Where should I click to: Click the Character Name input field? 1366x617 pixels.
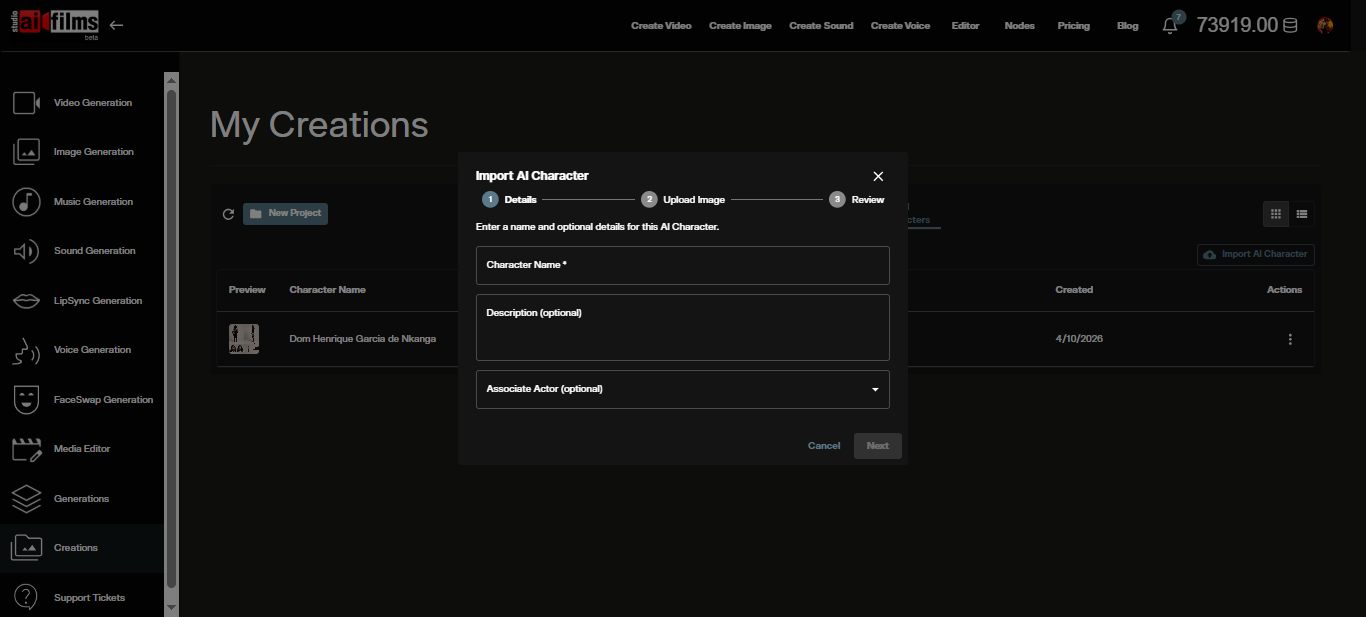[683, 265]
